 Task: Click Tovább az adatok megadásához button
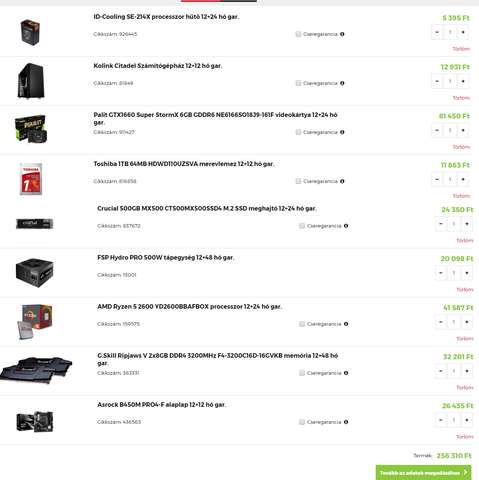pos(423,472)
